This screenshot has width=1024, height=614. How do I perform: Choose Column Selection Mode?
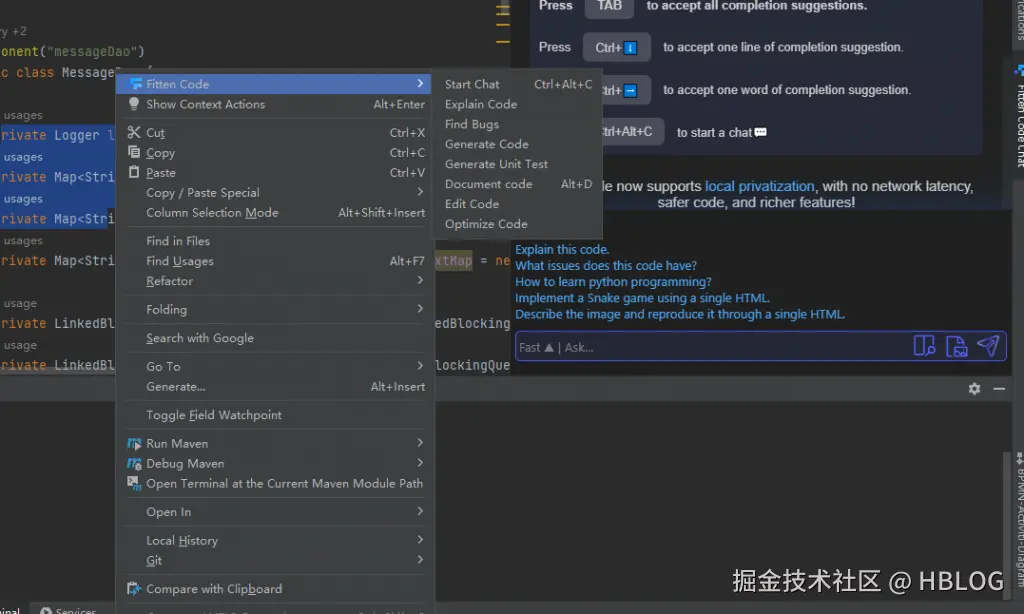click(275, 212)
